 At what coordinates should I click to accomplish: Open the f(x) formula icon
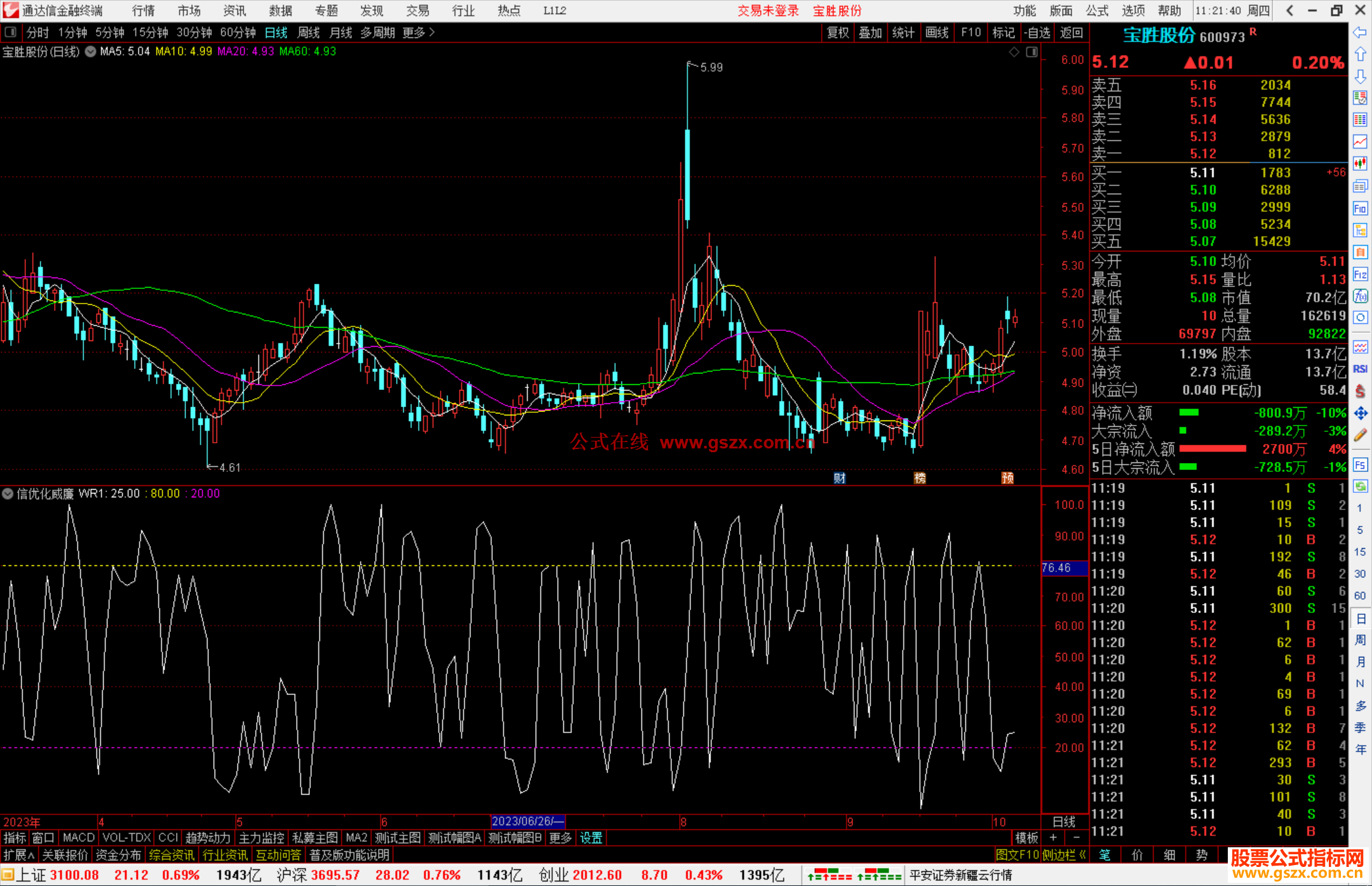1360,296
